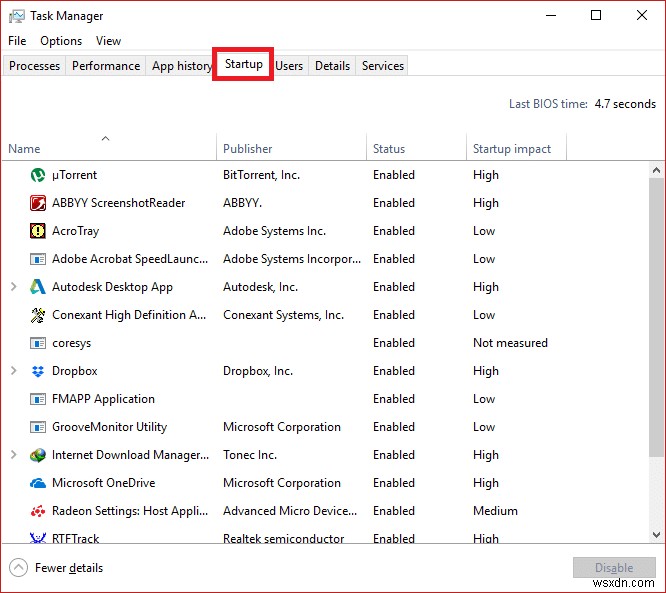This screenshot has height=593, width=666.
Task: Expand the Dropbox entry
Action: pos(14,371)
